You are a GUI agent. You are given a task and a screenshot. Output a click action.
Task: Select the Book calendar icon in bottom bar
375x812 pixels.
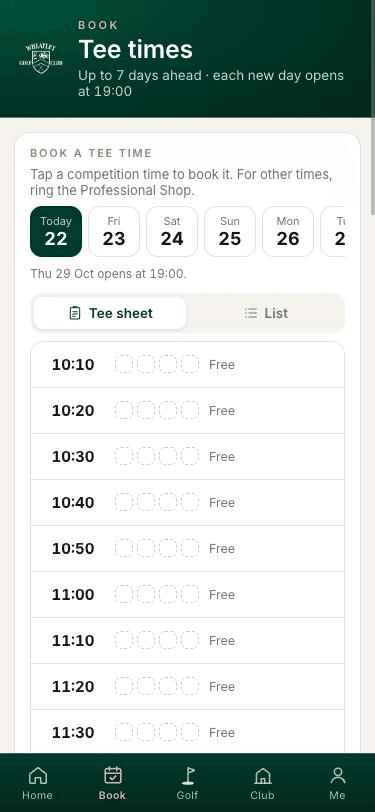pyautogui.click(x=112, y=775)
